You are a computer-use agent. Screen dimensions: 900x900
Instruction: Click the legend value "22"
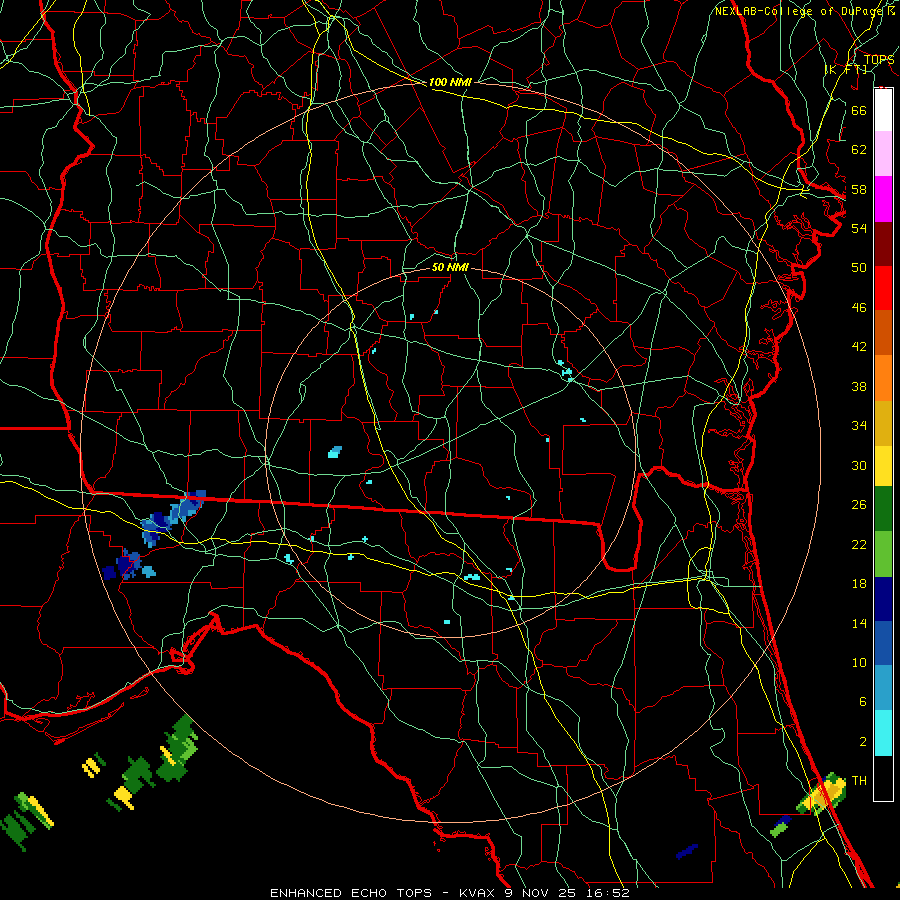859,545
